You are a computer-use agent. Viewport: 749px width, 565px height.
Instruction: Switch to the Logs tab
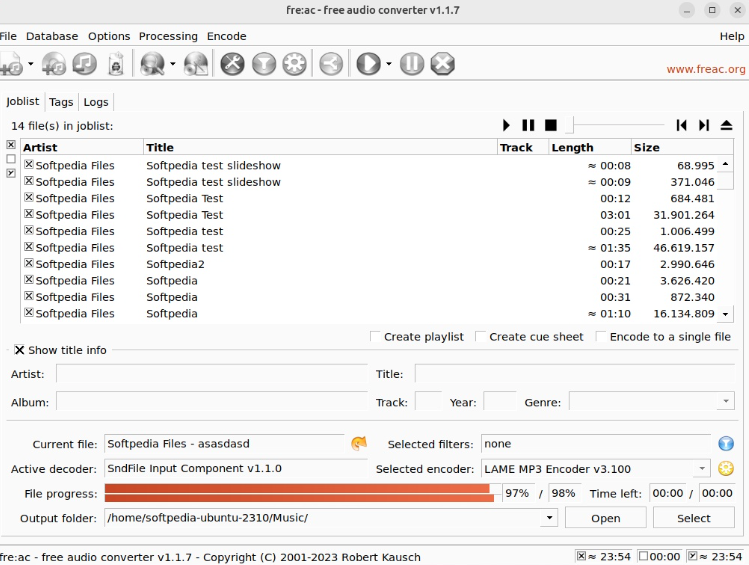click(x=96, y=102)
